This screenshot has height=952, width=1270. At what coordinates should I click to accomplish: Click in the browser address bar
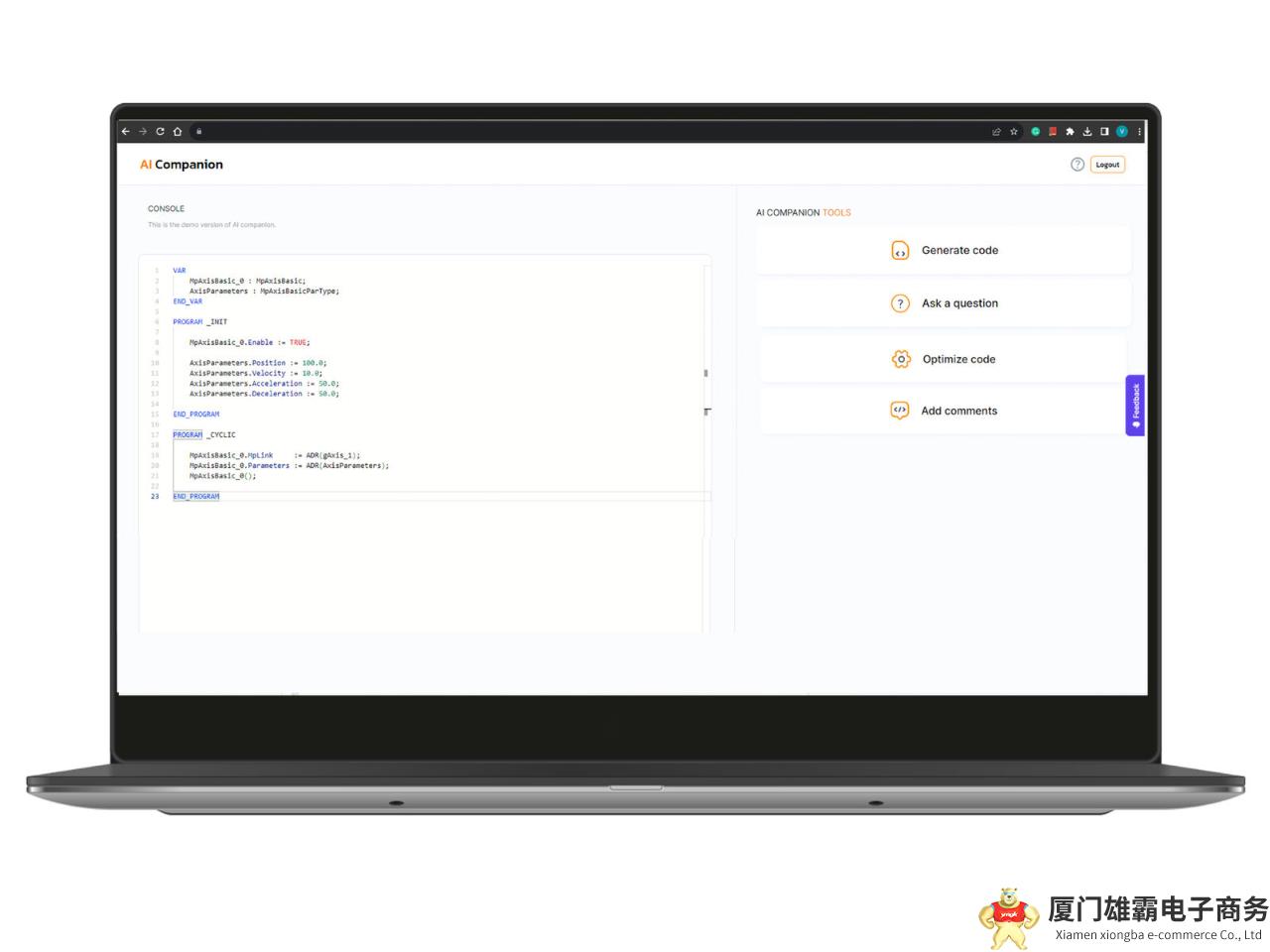(595, 131)
